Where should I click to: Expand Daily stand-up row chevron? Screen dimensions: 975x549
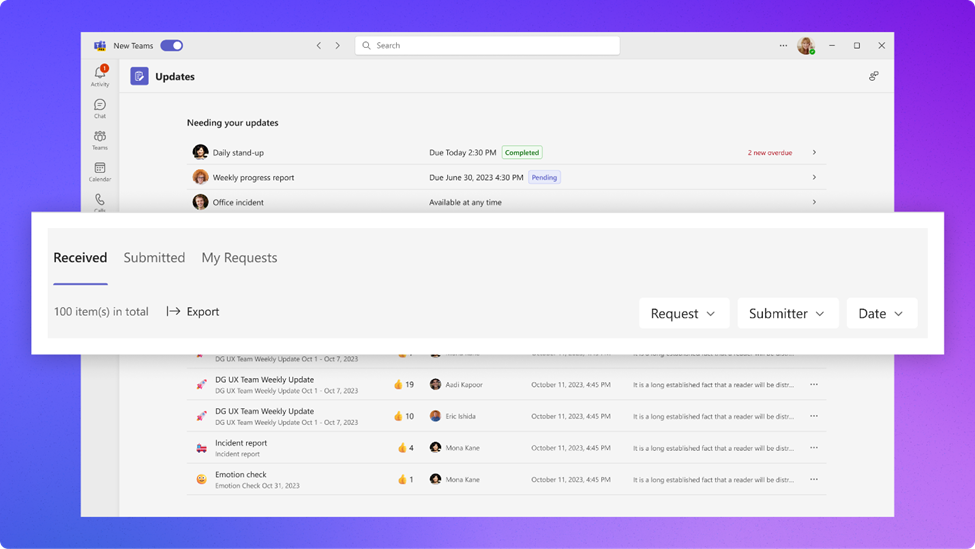814,152
